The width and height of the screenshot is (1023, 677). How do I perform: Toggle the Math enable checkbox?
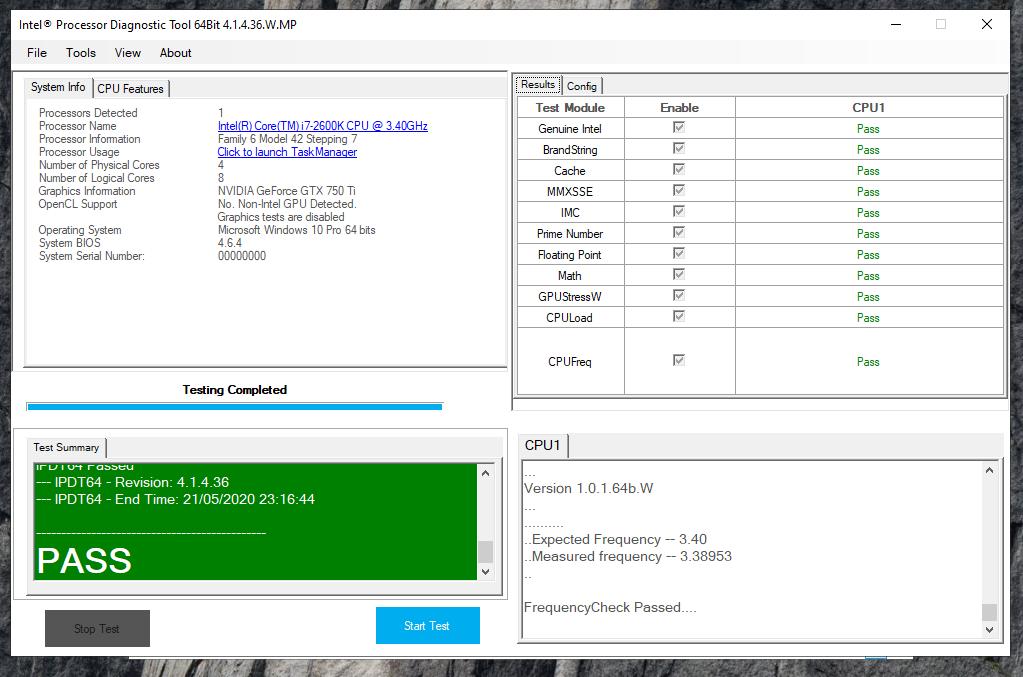(679, 275)
